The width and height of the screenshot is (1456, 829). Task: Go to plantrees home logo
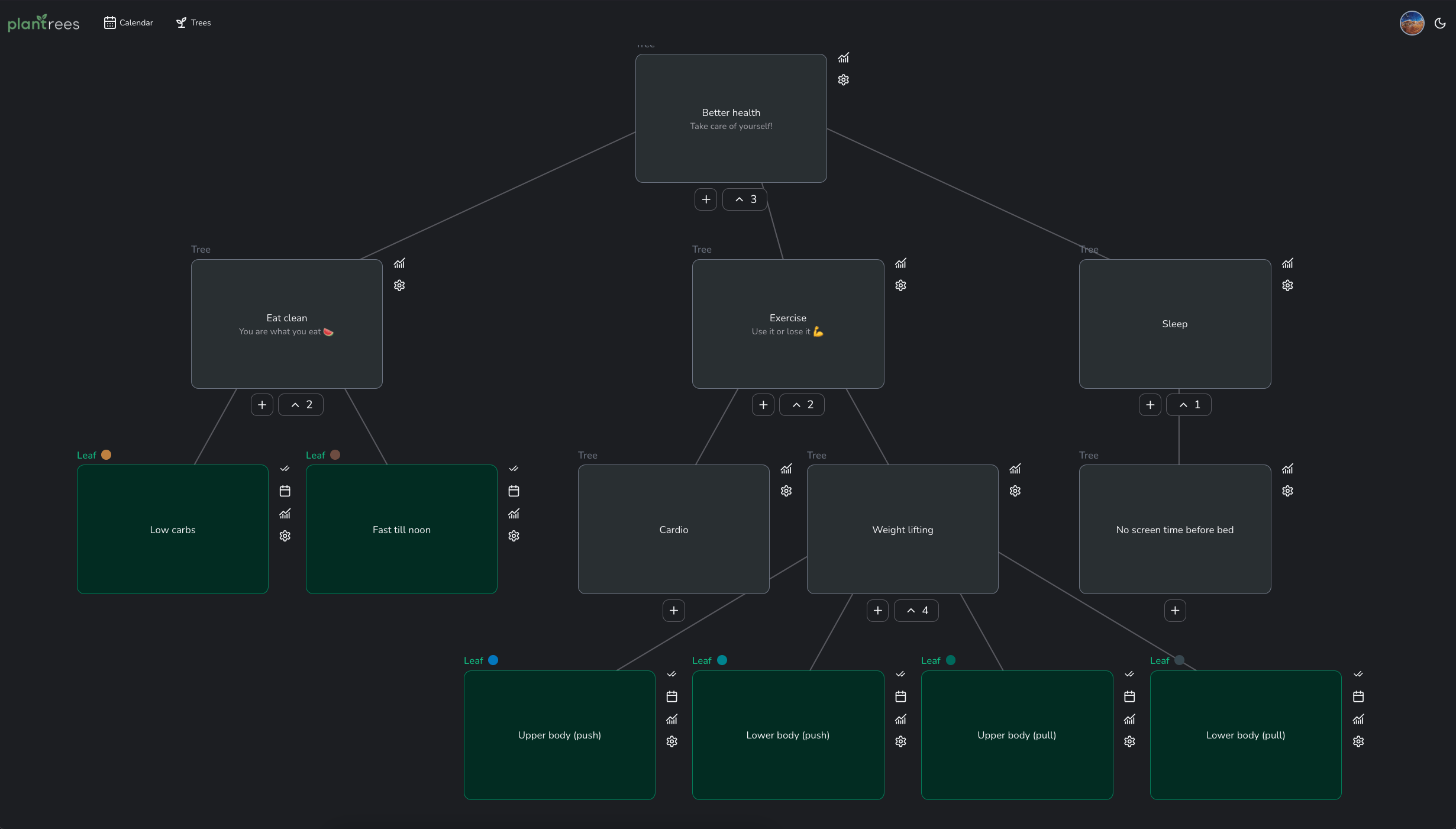43,22
